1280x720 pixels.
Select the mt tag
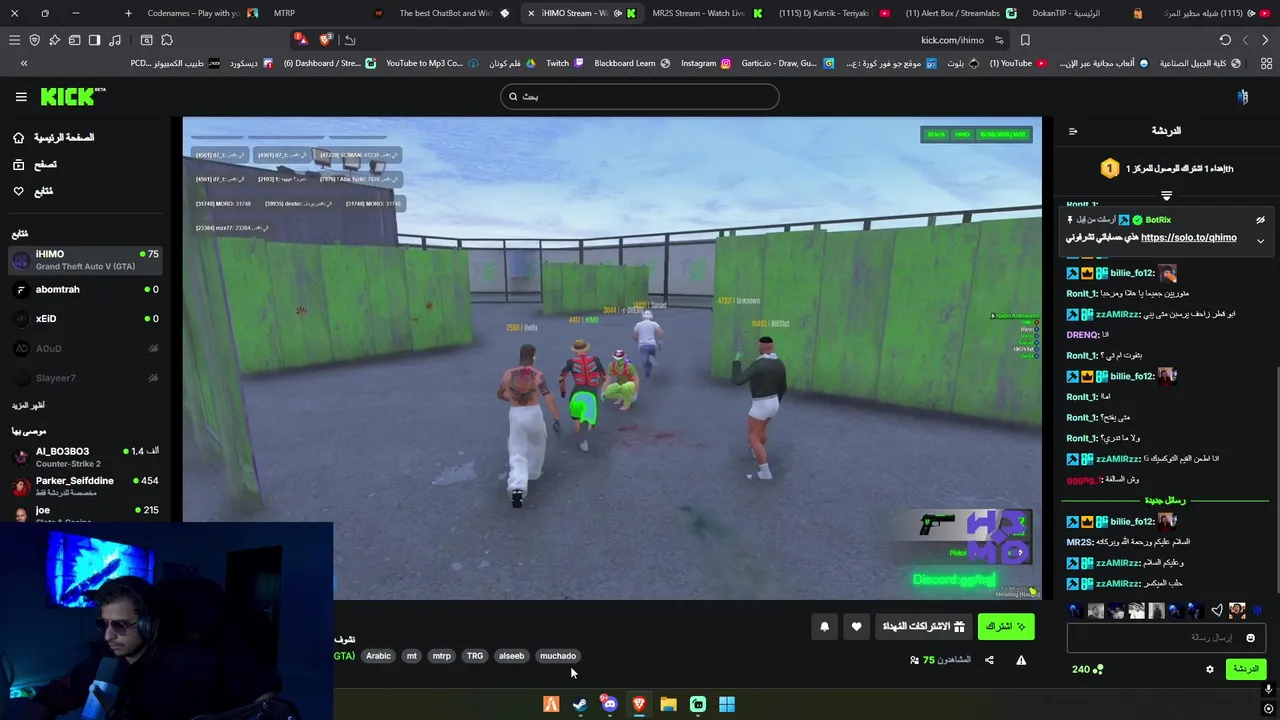coord(411,656)
